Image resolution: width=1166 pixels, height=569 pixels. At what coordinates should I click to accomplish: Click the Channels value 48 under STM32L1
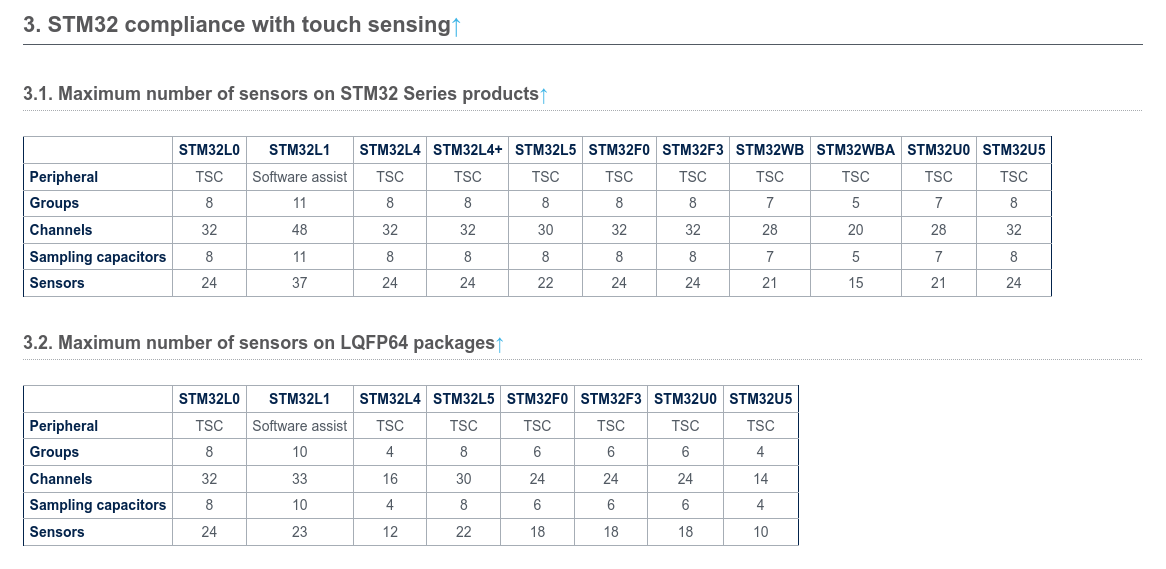point(299,230)
